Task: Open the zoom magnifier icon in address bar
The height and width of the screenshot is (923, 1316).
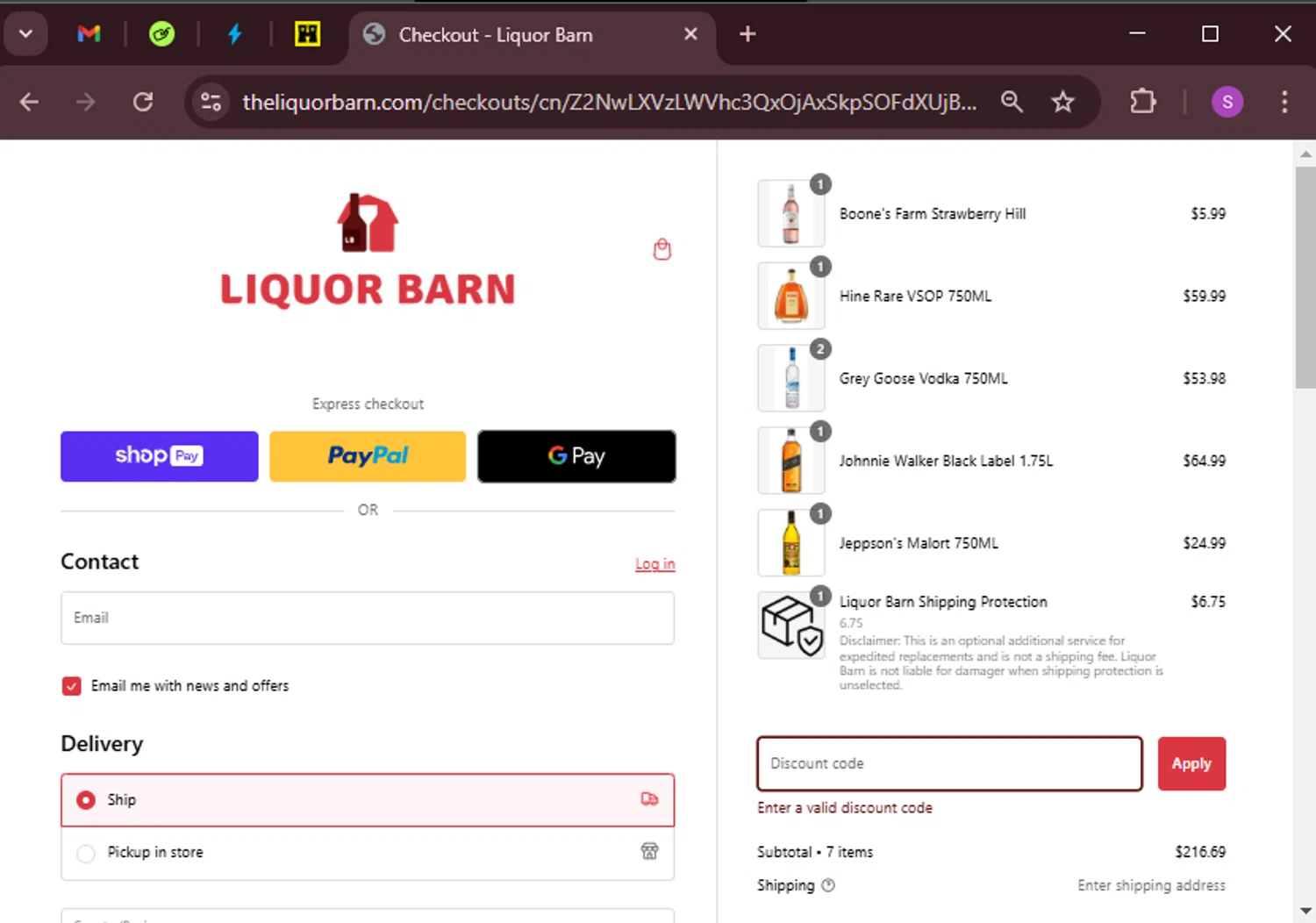Action: pos(1012,102)
